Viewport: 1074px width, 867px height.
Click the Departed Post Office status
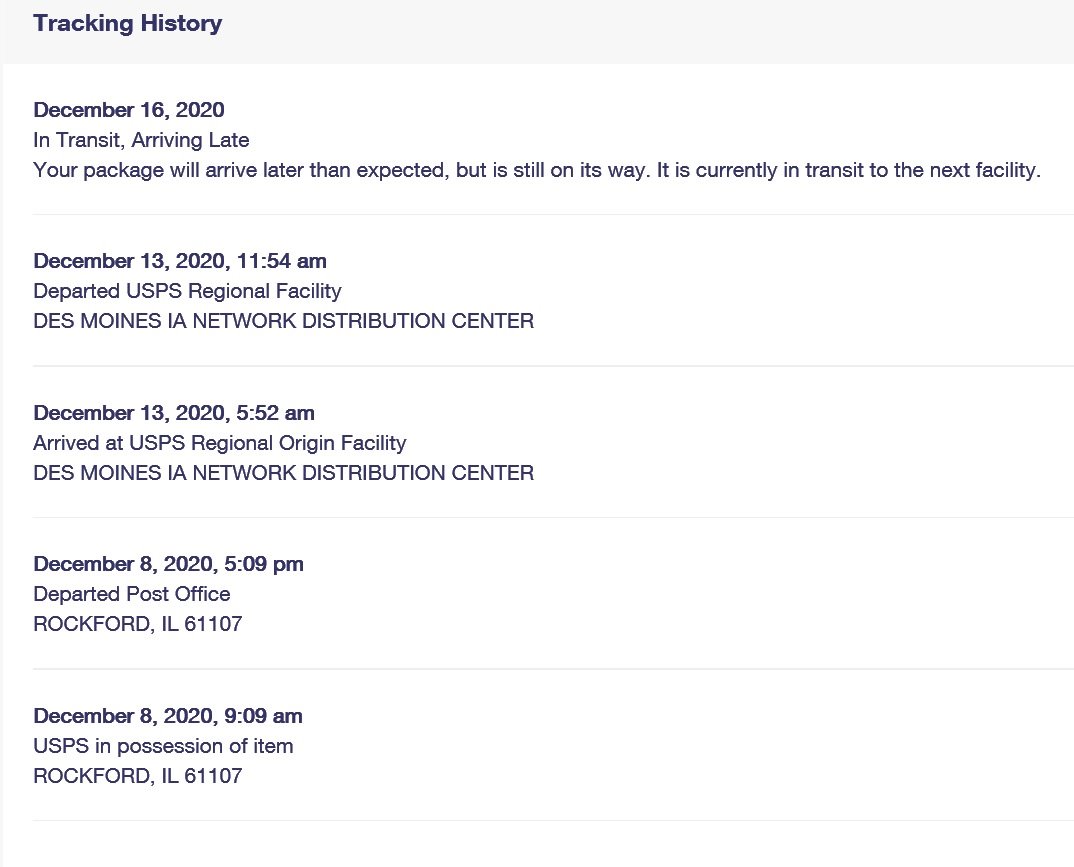tap(132, 594)
